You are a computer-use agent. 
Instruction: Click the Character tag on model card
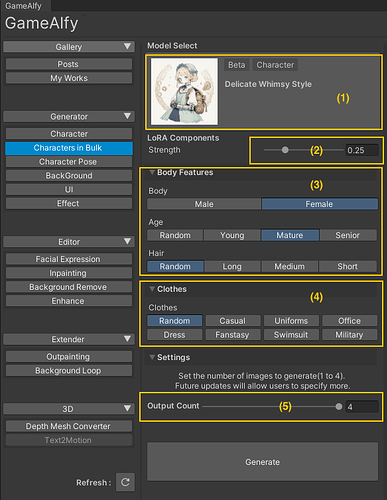click(275, 65)
